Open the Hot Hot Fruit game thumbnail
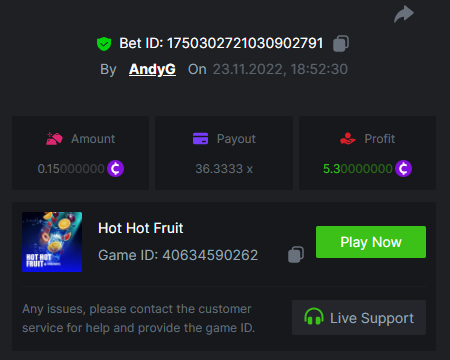The width and height of the screenshot is (450, 360). click(52, 242)
